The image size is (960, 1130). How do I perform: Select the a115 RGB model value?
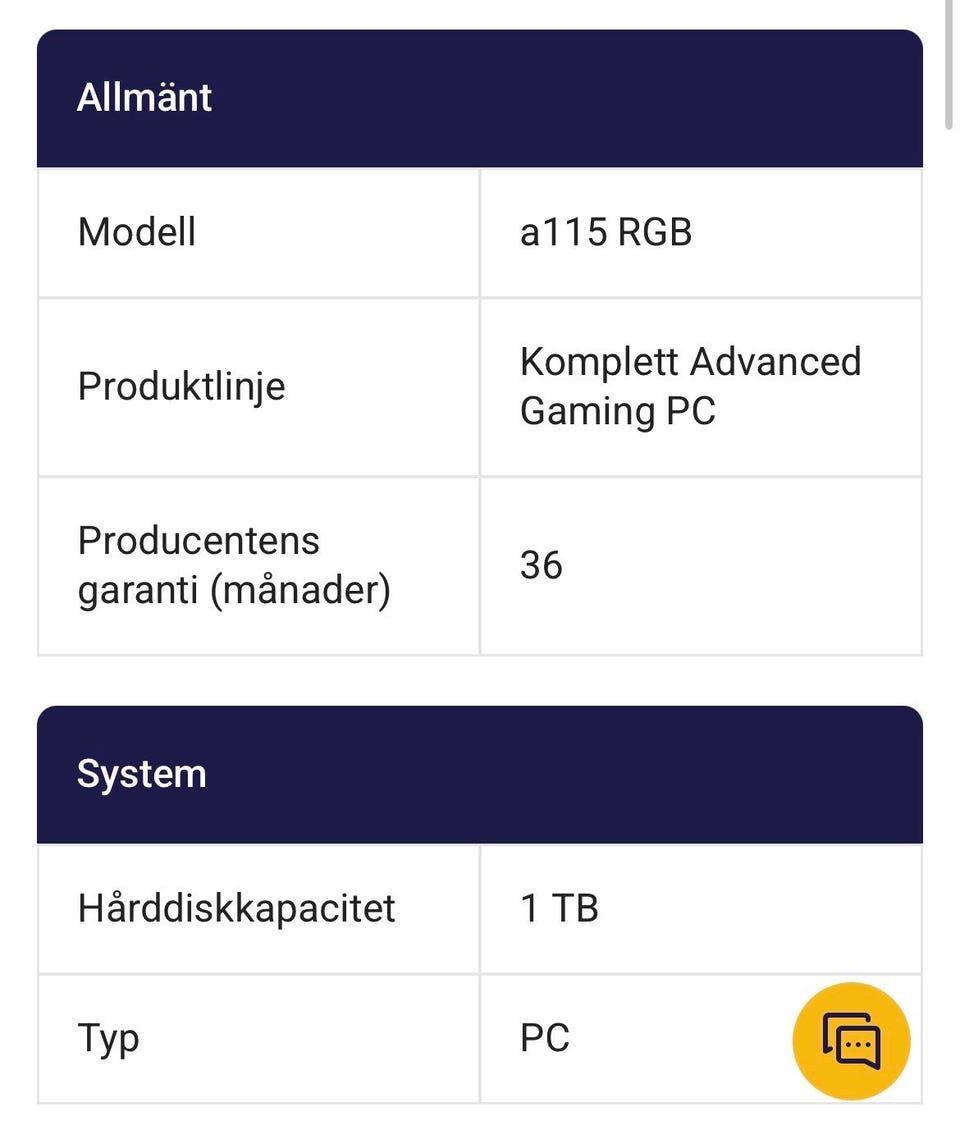[606, 232]
